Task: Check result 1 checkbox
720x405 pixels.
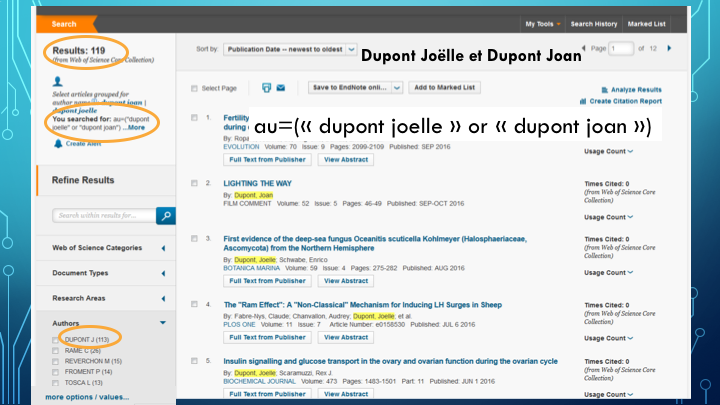Action: point(194,118)
